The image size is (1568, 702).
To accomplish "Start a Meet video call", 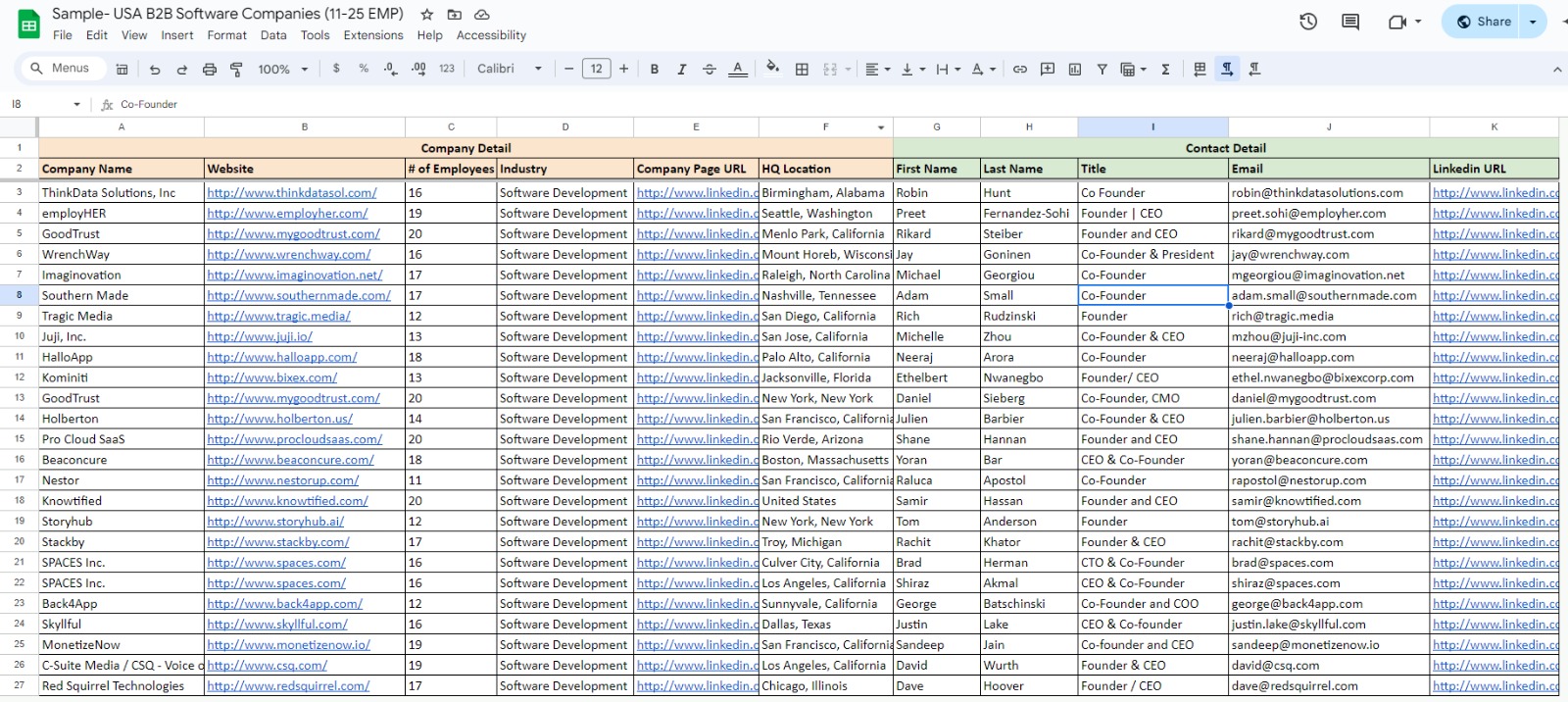I will pyautogui.click(x=1396, y=22).
